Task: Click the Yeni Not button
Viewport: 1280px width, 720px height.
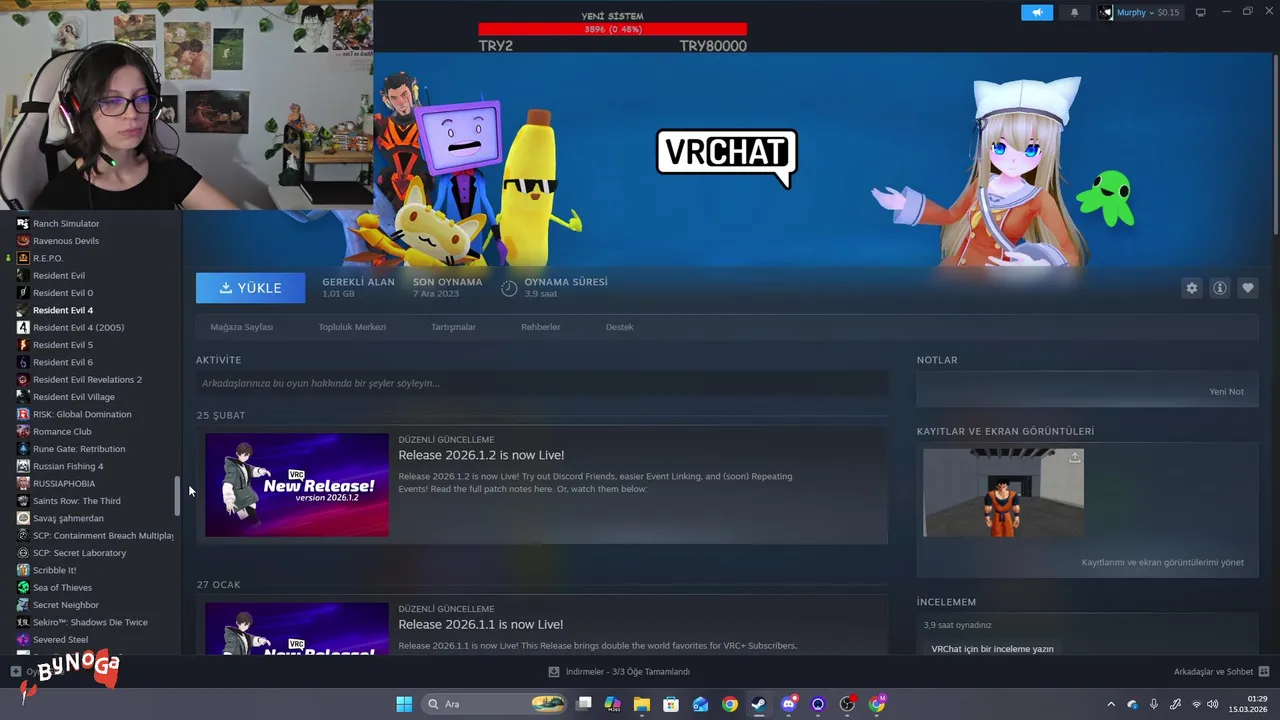Action: (1226, 392)
